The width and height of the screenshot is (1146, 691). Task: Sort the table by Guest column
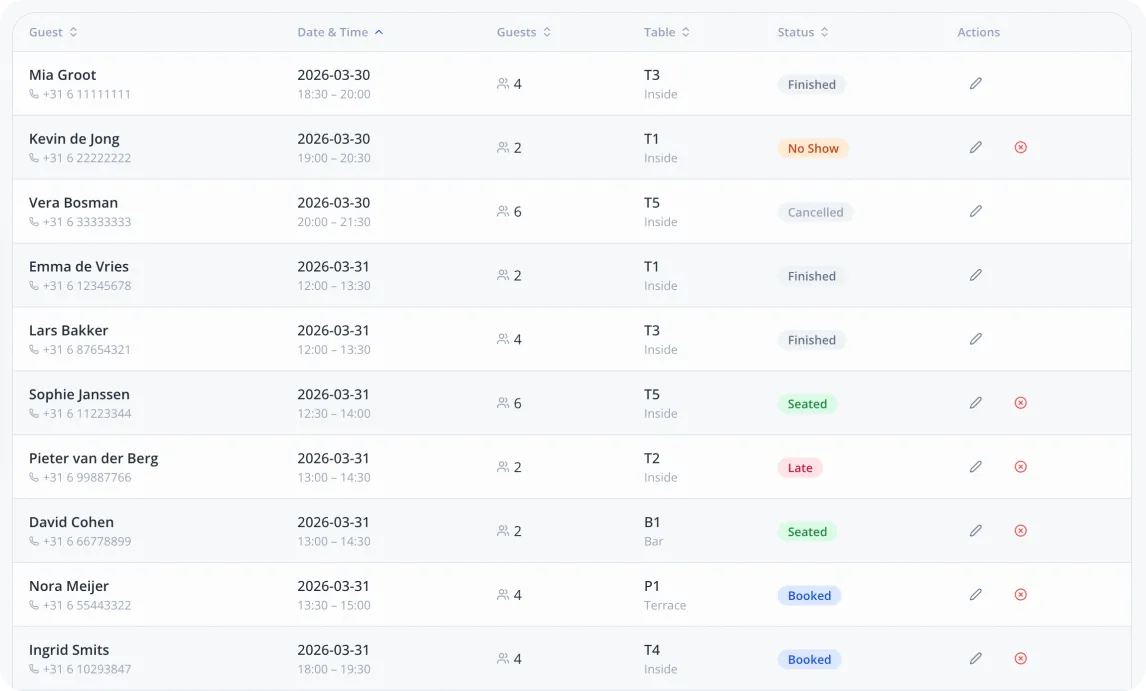(x=53, y=32)
